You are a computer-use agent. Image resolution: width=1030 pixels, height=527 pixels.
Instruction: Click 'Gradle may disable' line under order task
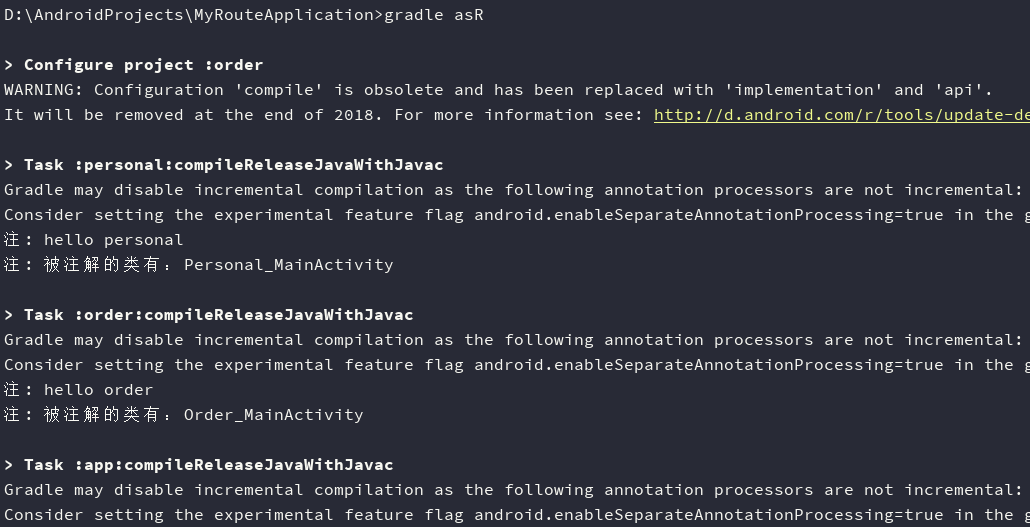(x=516, y=340)
